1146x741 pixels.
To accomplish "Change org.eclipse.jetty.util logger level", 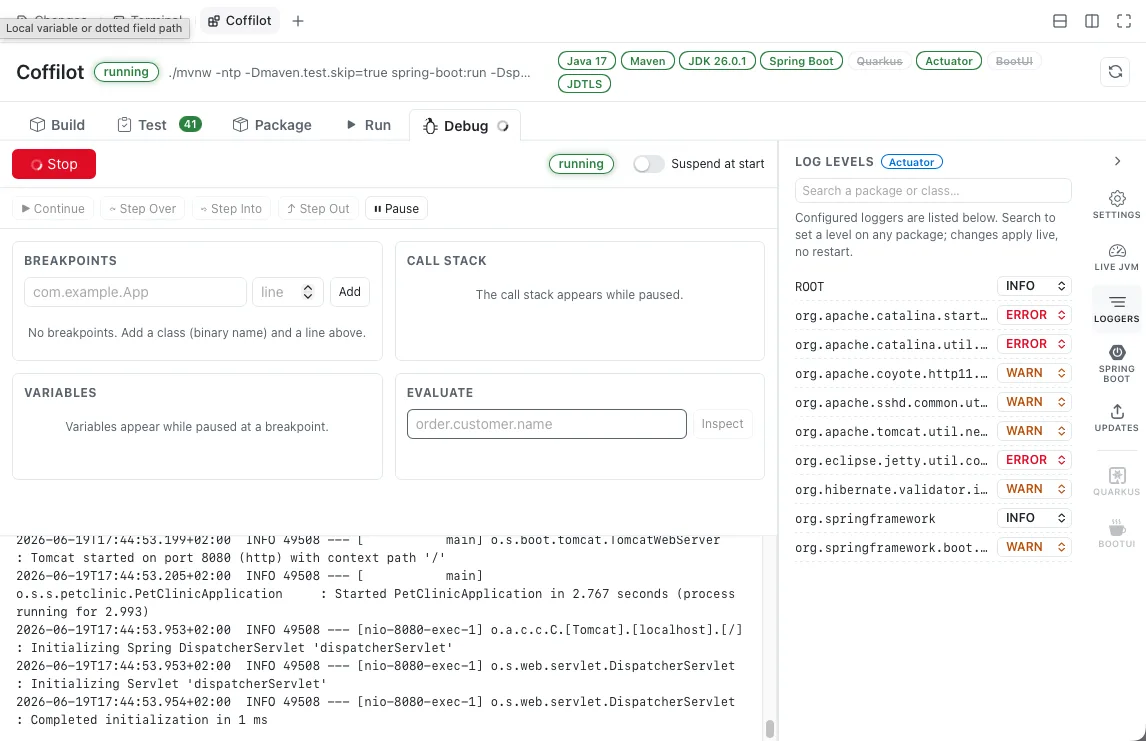I will click(1033, 460).
